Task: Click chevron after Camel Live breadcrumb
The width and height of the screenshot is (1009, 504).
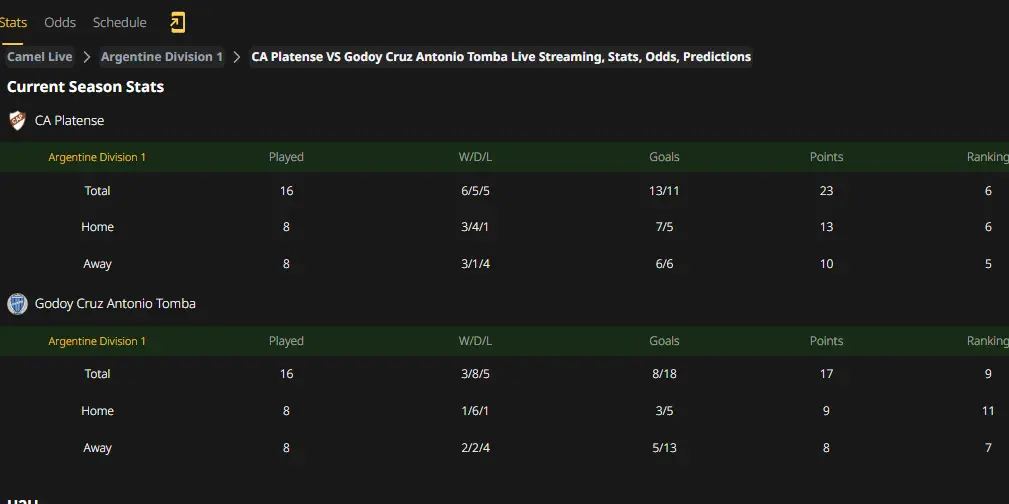Action: coord(87,57)
